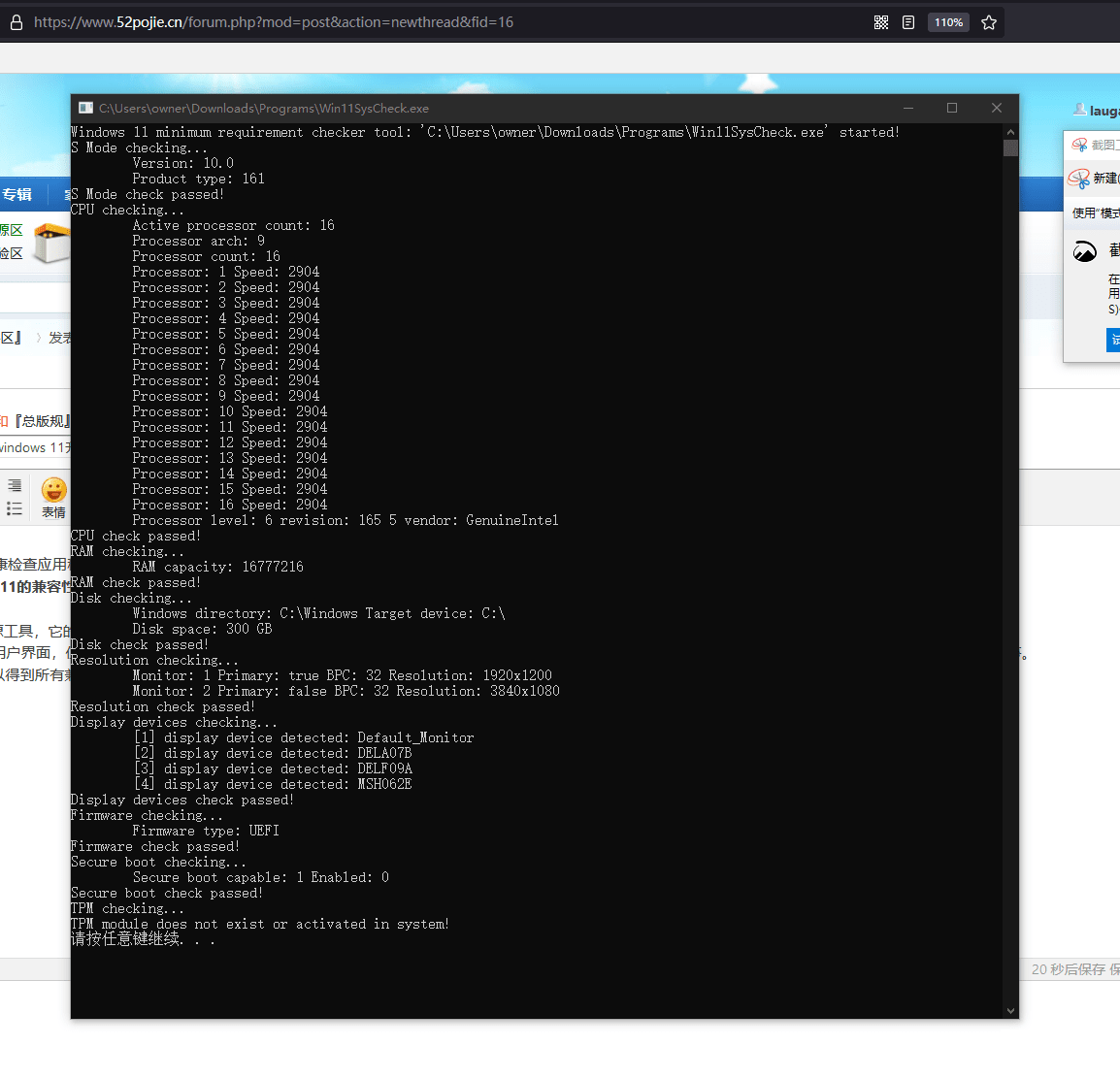Open the lauga user profile link
This screenshot has width=1120, height=1079.
click(1104, 111)
